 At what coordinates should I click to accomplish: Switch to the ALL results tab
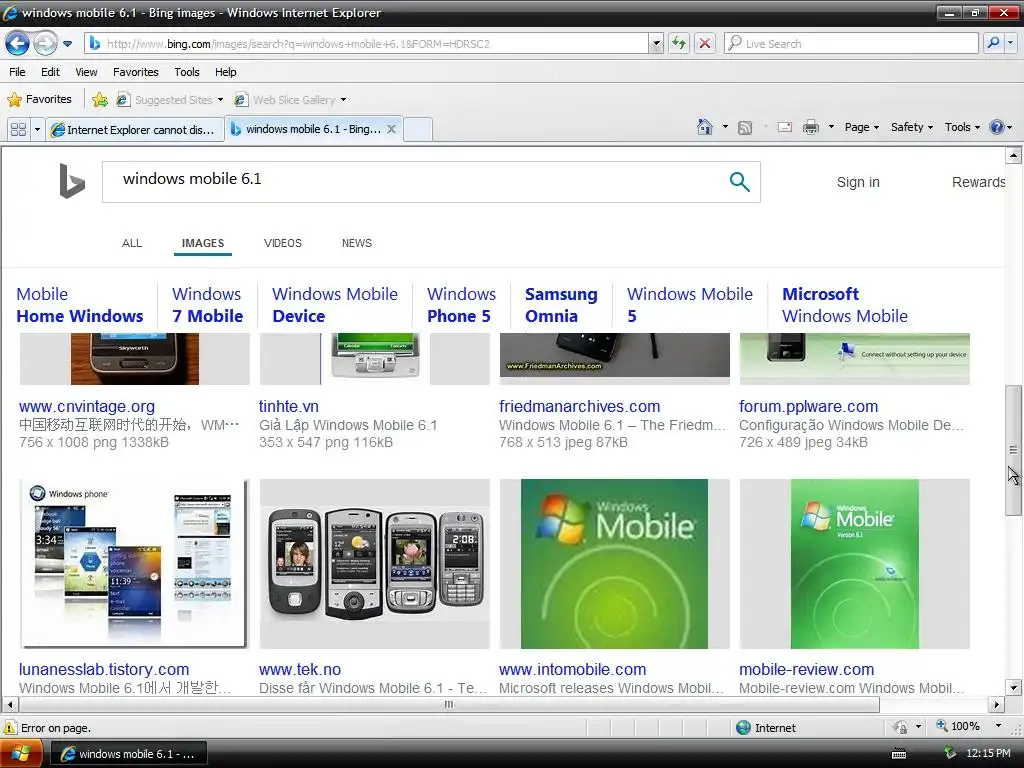coord(132,243)
